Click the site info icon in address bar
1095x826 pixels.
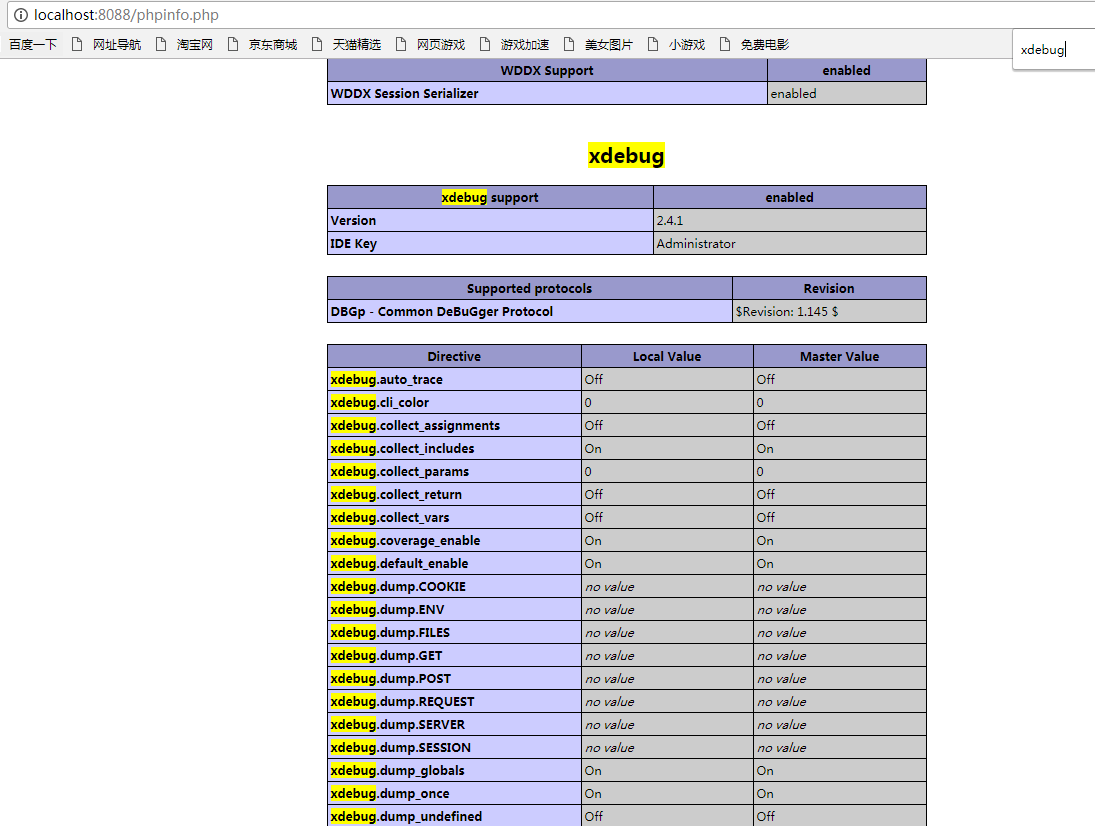point(21,15)
